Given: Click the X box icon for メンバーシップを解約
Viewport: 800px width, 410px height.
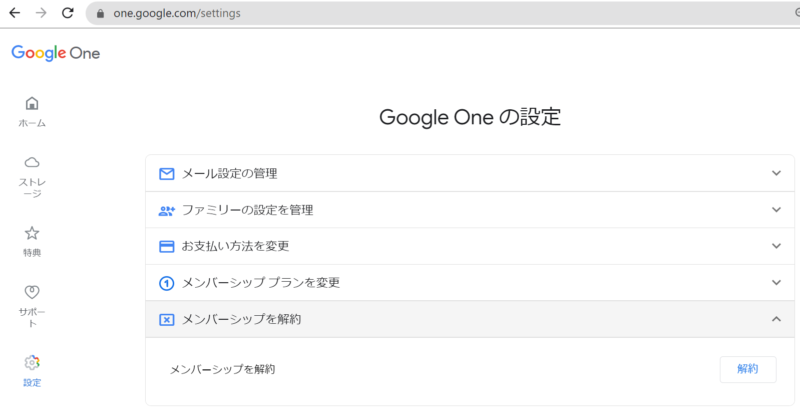Looking at the screenshot, I should [x=166, y=320].
